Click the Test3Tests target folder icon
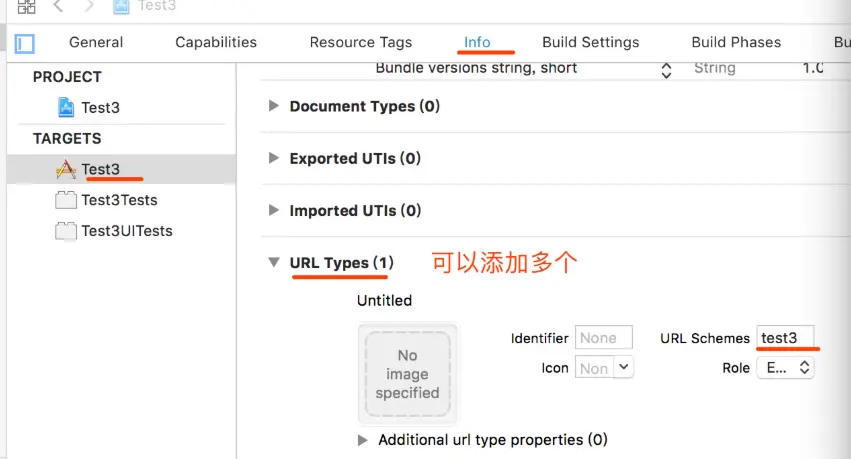 (x=66, y=200)
